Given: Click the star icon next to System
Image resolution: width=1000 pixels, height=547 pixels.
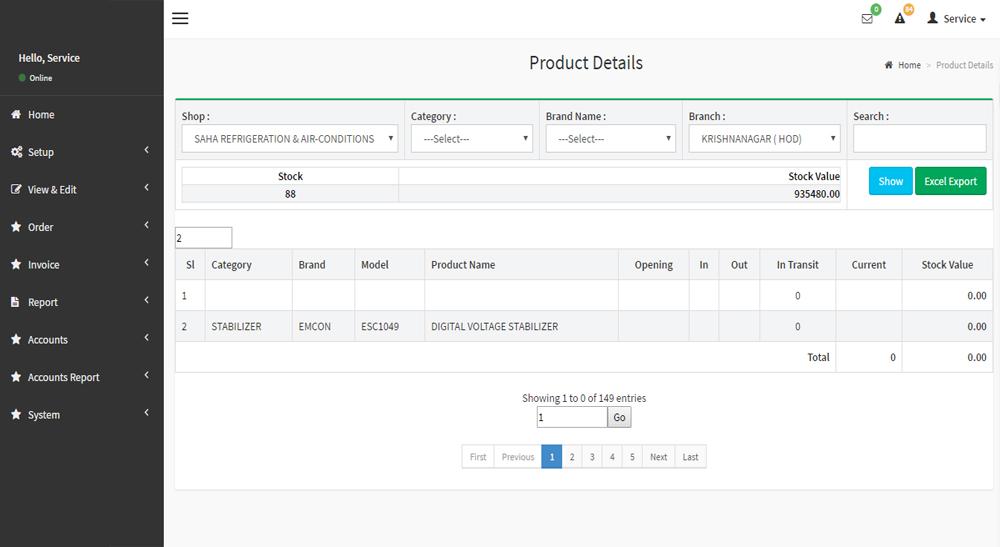Looking at the screenshot, I should coord(16,414).
